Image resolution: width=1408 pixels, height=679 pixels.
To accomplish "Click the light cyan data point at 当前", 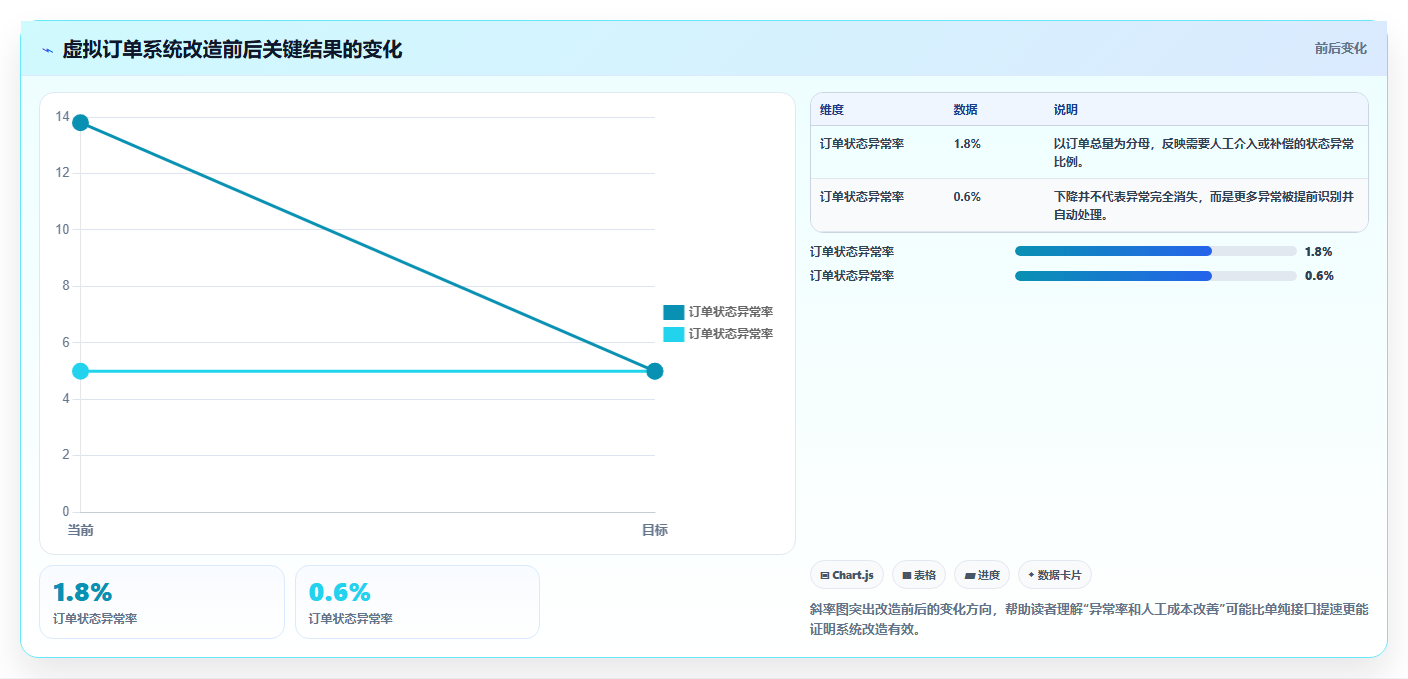I will [80, 371].
